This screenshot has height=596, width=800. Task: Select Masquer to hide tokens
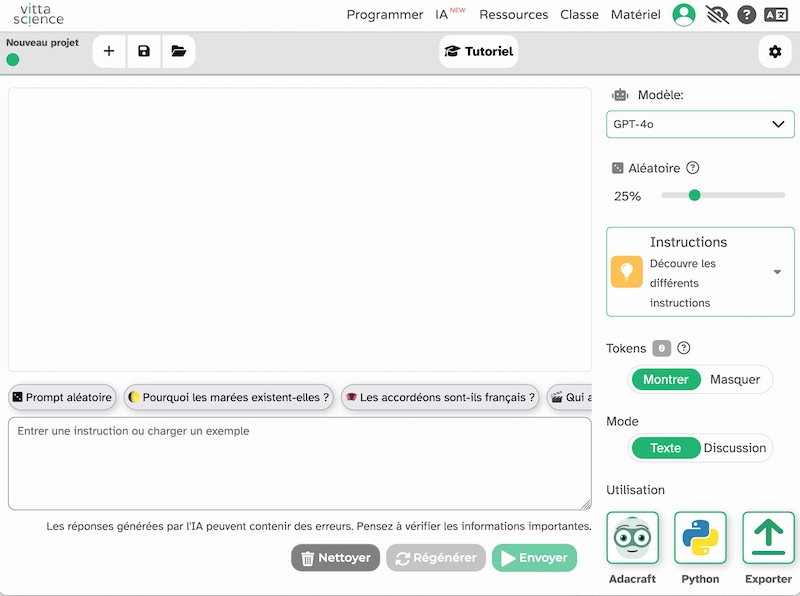tap(735, 380)
